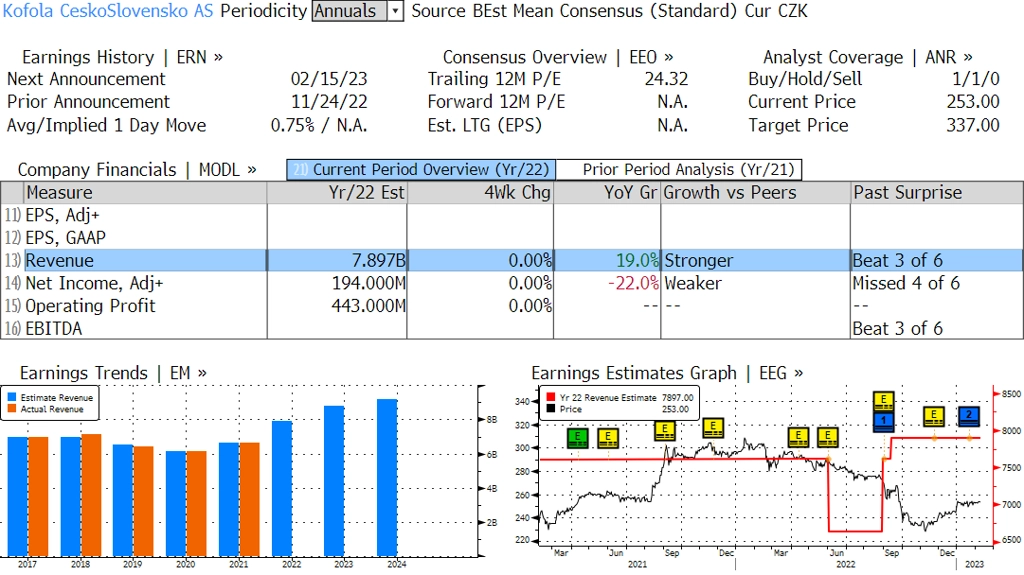Click Next Announcement date 02/15/23
1024x575 pixels.
point(329,79)
